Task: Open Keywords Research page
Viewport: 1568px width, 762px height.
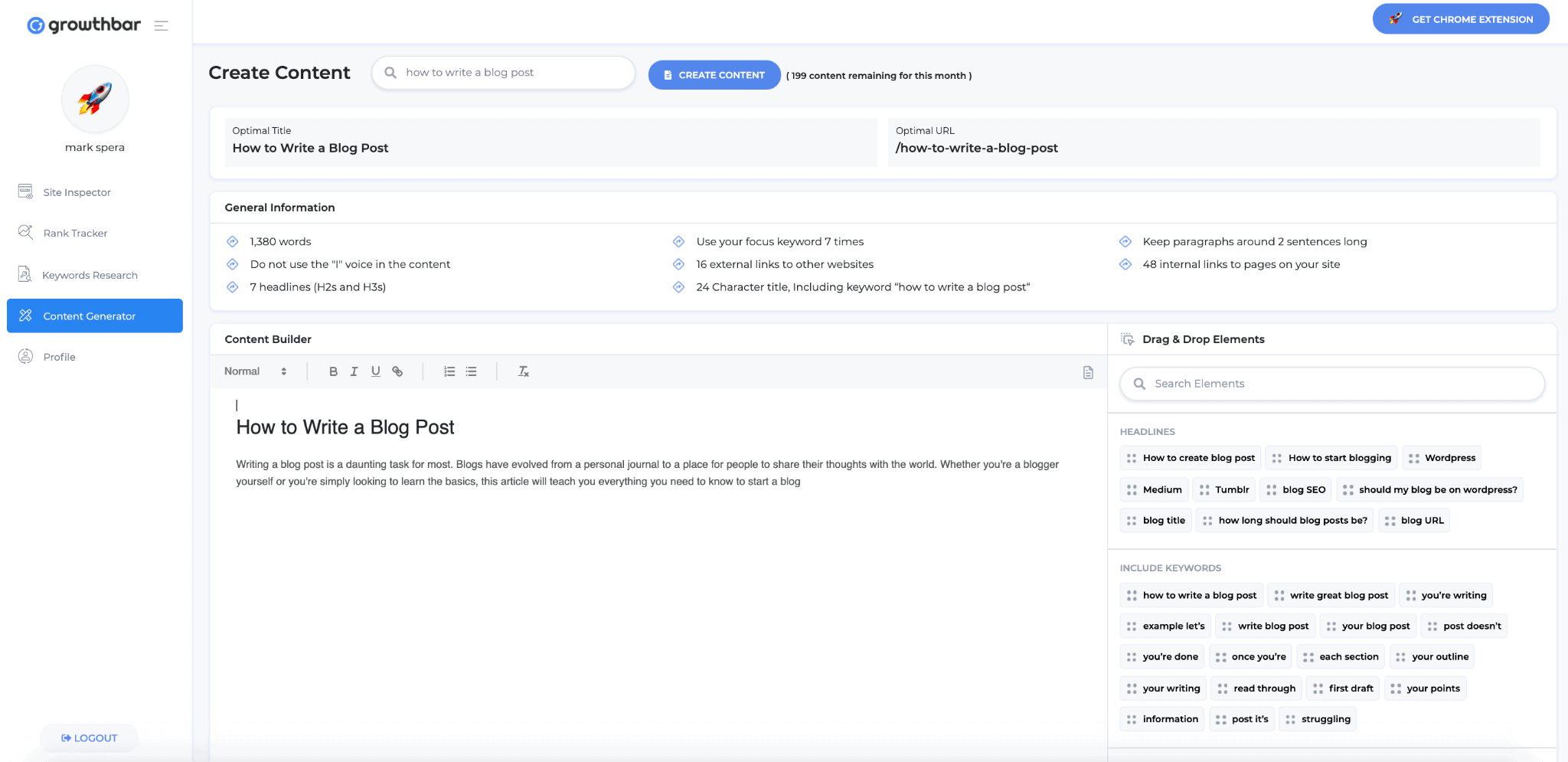Action: click(90, 275)
